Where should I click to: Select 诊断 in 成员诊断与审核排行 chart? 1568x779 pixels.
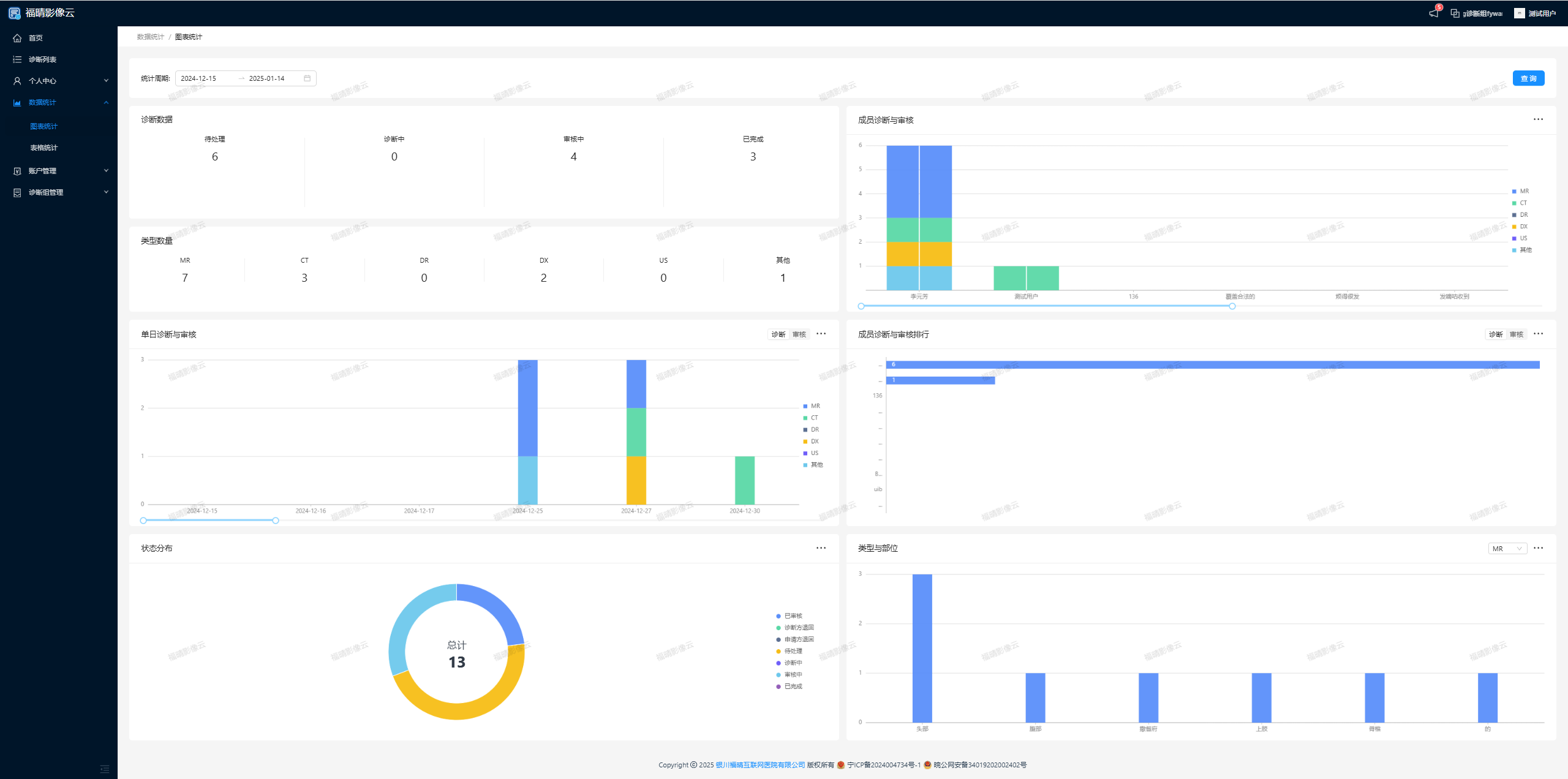[x=1496, y=334]
